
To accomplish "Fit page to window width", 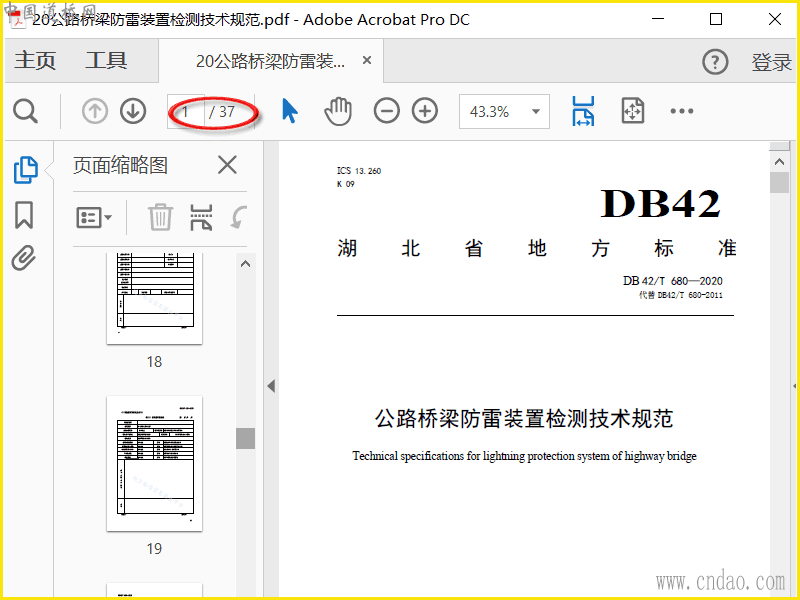I will [x=583, y=111].
